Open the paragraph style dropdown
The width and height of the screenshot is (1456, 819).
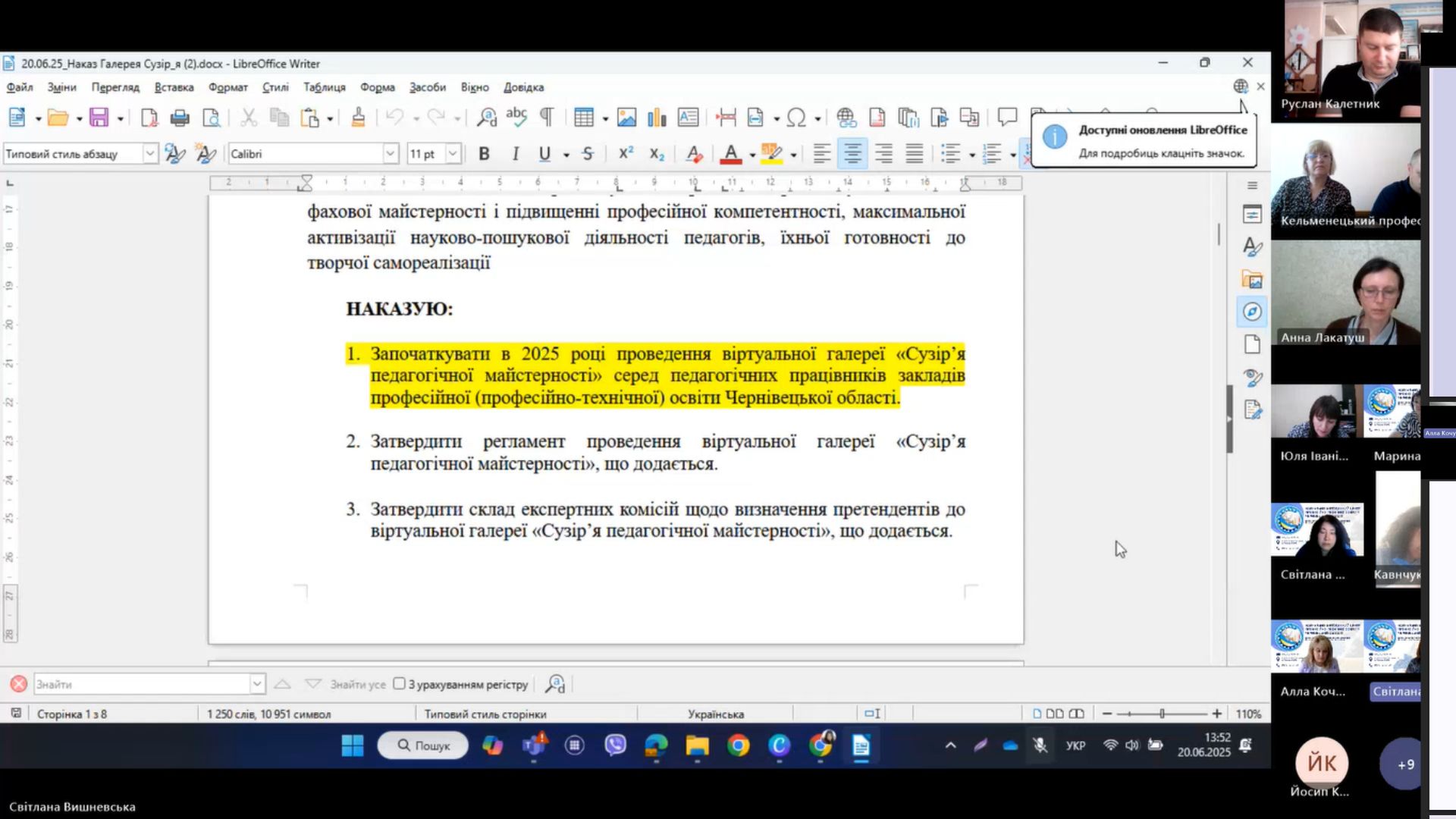click(150, 154)
